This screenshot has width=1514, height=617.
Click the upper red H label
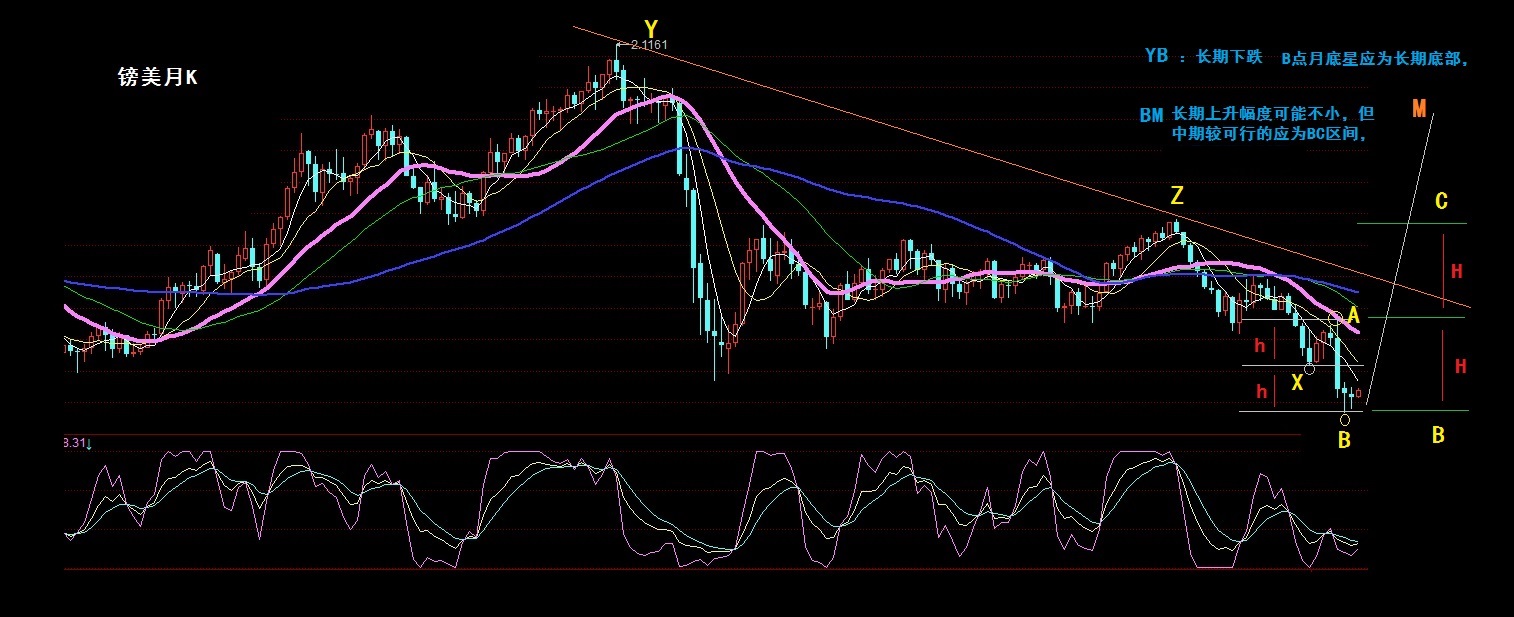[1457, 271]
